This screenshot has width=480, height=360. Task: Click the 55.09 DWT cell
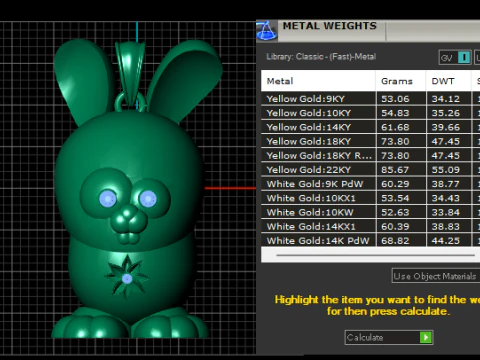449,170
